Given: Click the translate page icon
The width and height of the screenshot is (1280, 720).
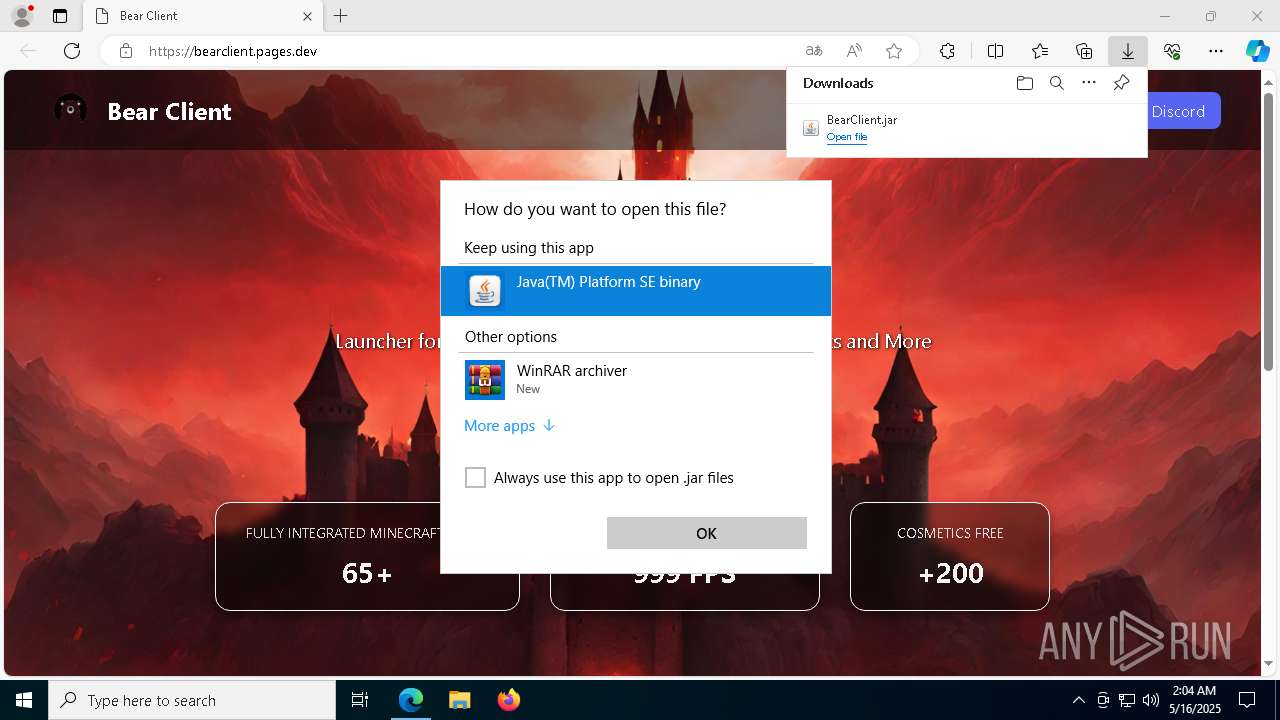Looking at the screenshot, I should tap(814, 51).
